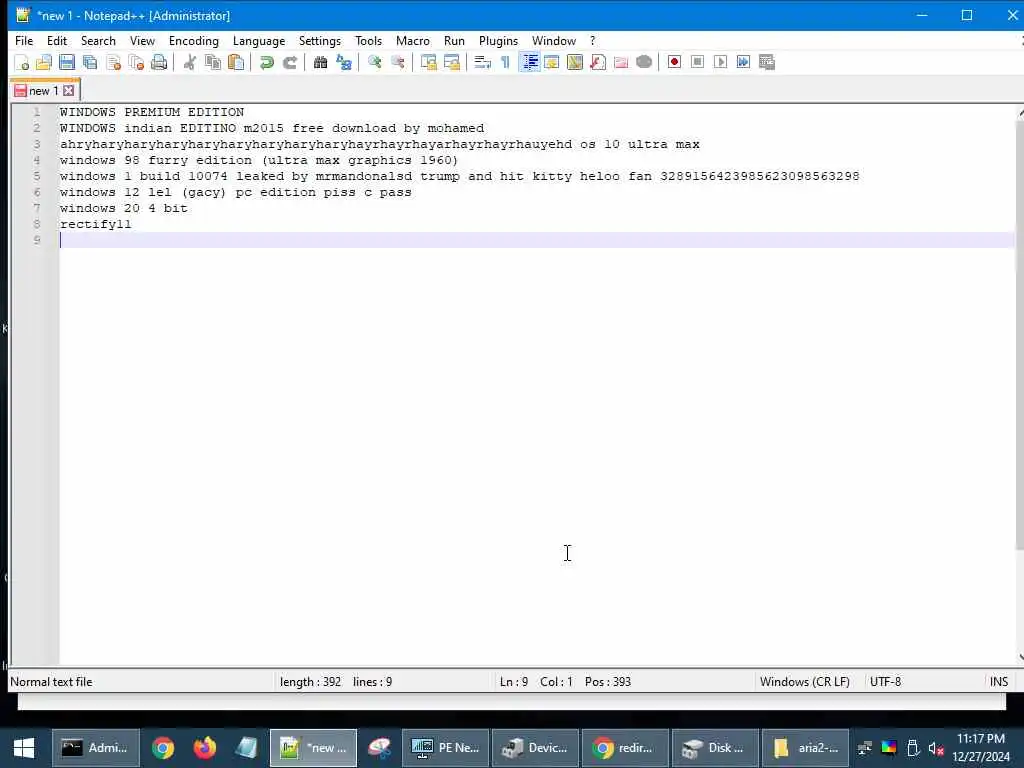Toggle show all characters pilcrow icon

(x=505, y=62)
